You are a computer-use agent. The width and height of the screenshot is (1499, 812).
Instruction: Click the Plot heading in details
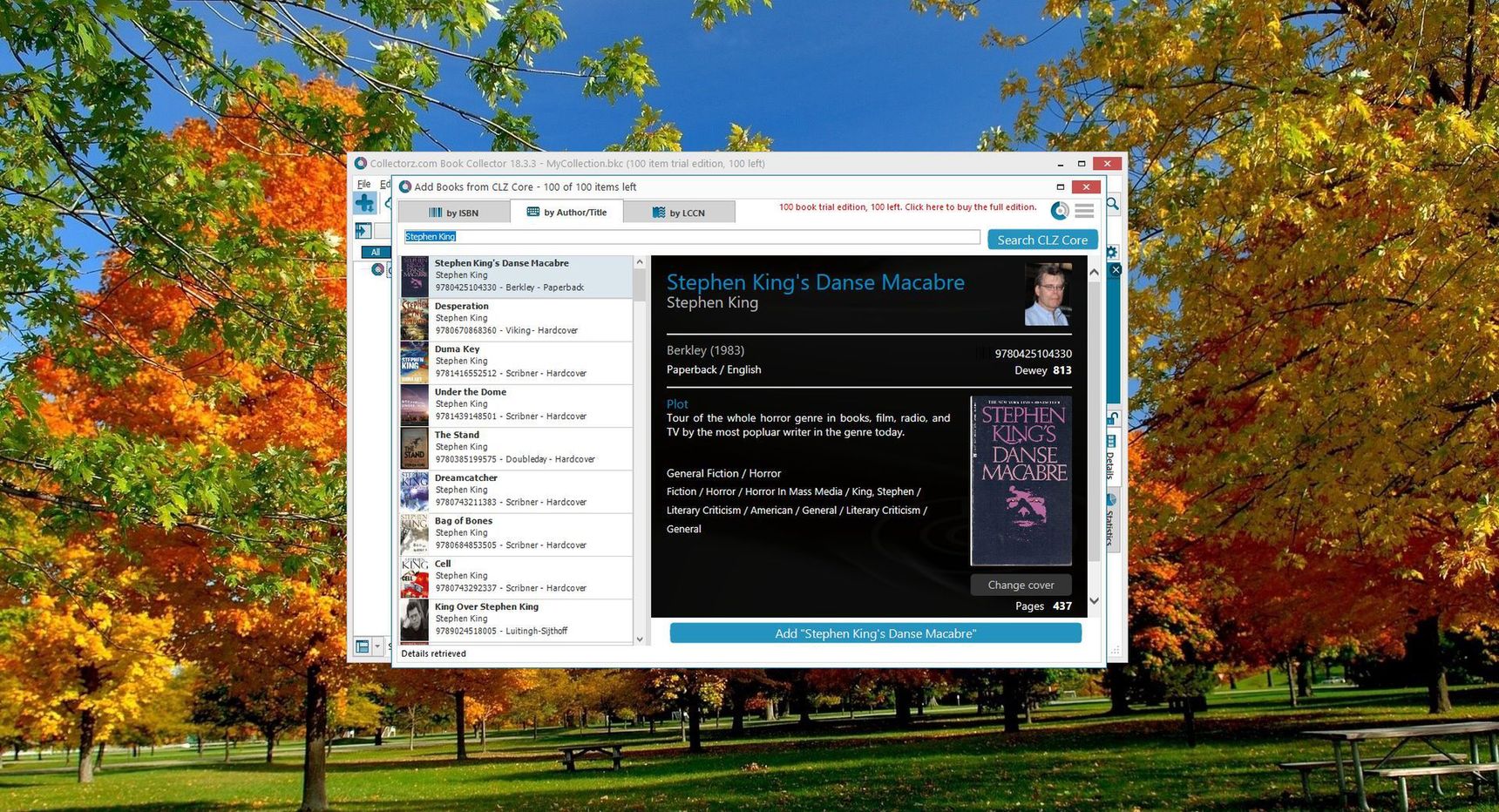point(677,404)
